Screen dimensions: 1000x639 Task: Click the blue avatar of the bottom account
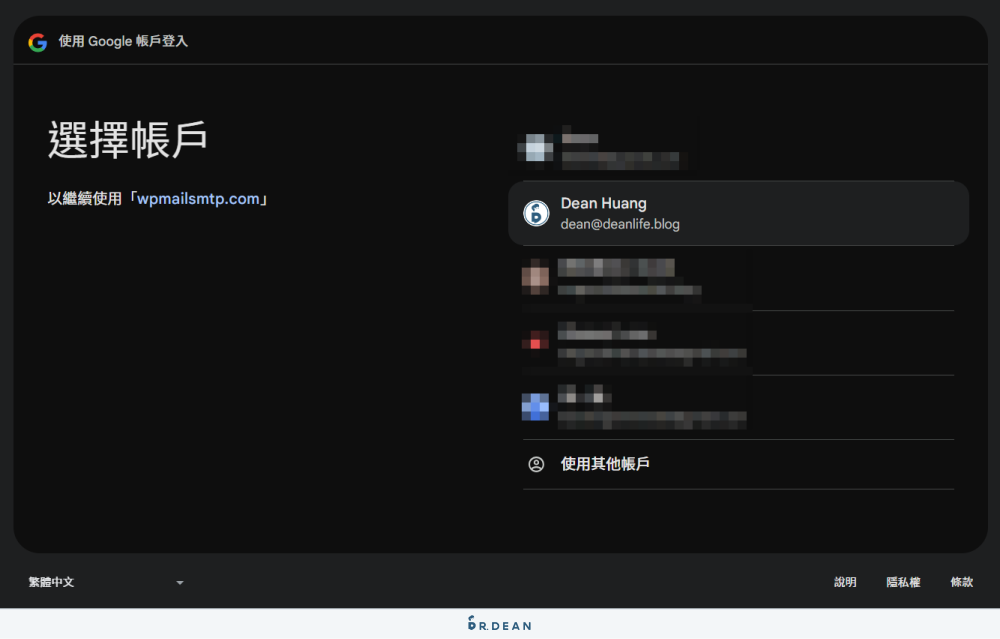tap(536, 407)
